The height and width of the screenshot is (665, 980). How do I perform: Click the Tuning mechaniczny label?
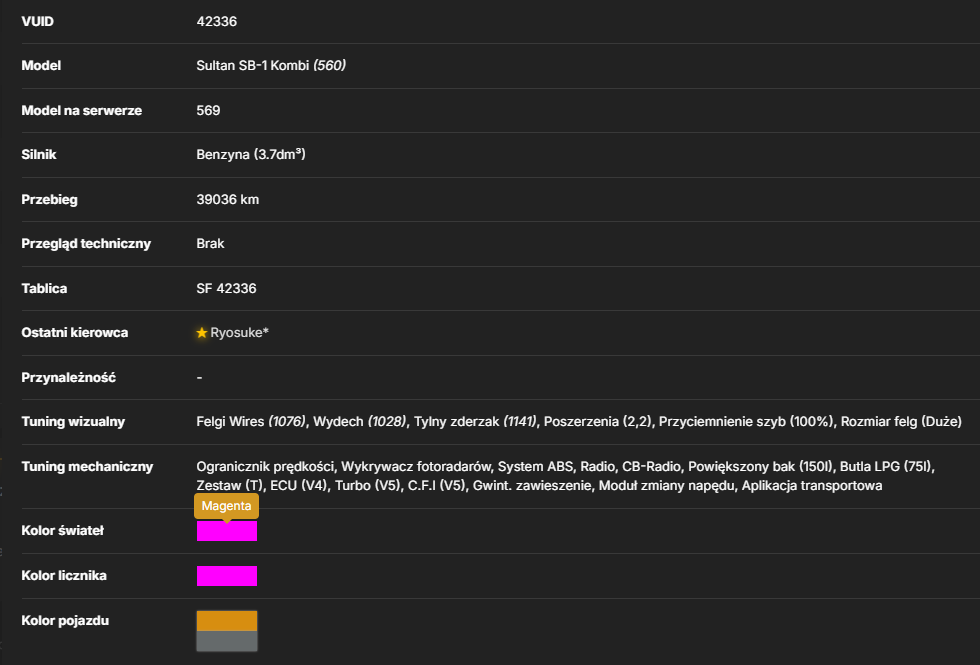click(x=88, y=466)
